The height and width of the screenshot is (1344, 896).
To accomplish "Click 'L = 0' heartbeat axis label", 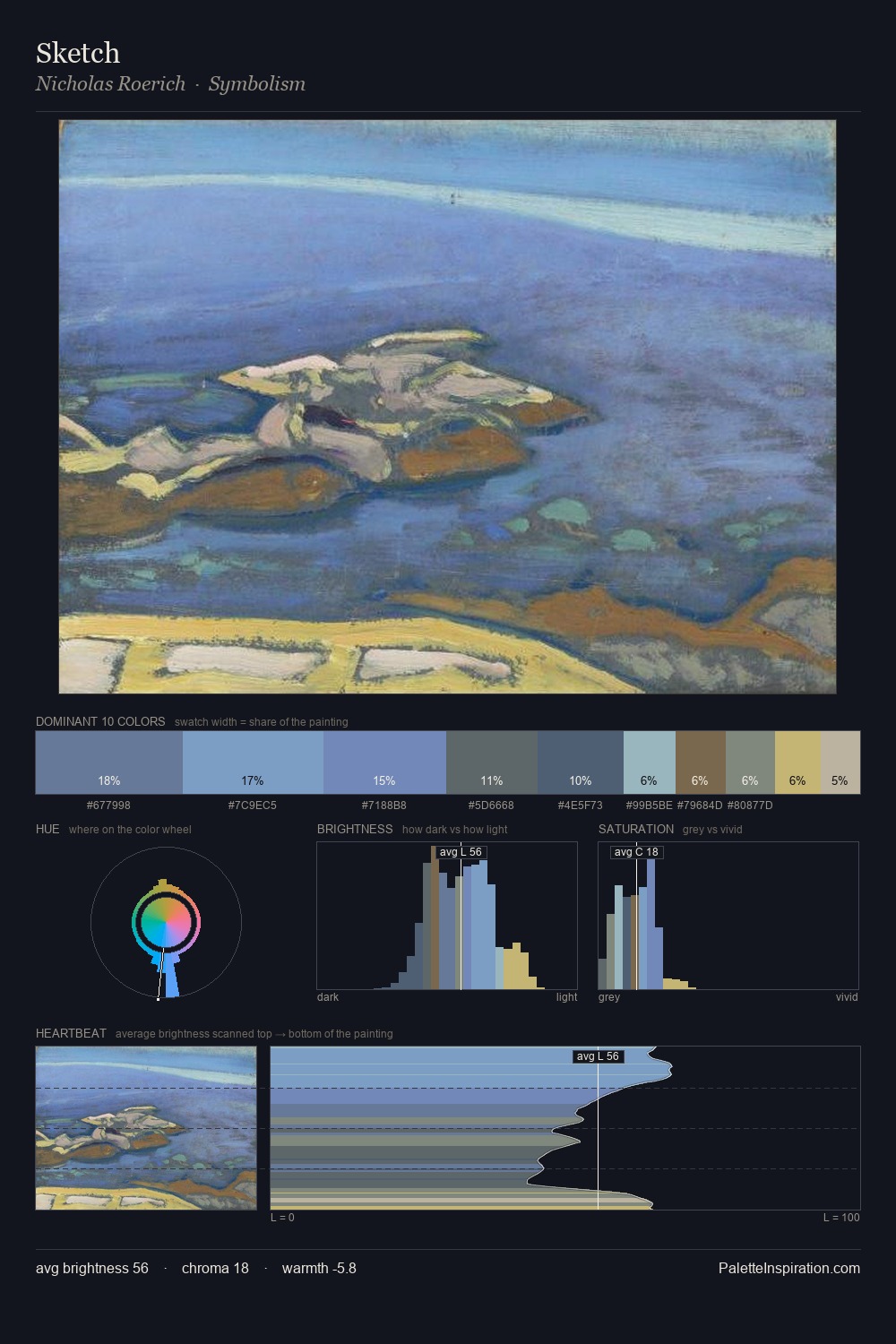I will tap(282, 1218).
